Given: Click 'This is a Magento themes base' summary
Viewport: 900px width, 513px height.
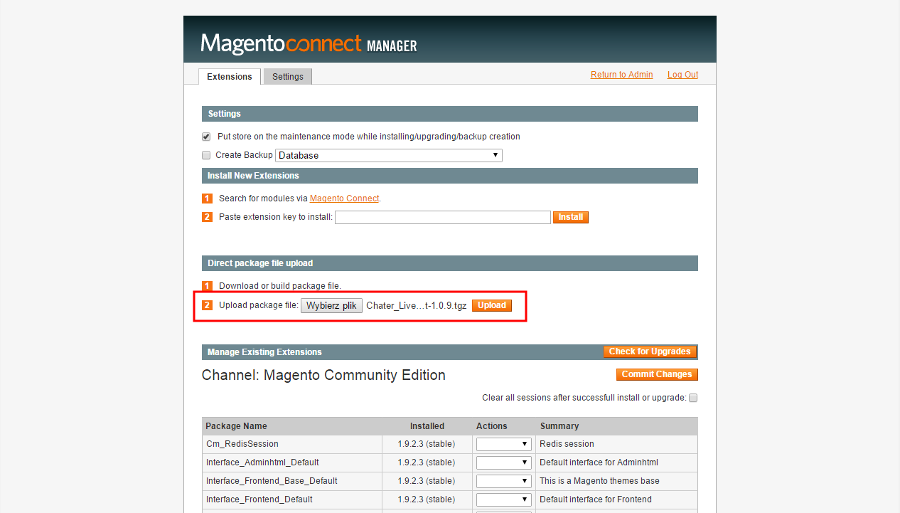Looking at the screenshot, I should pyautogui.click(x=599, y=481).
